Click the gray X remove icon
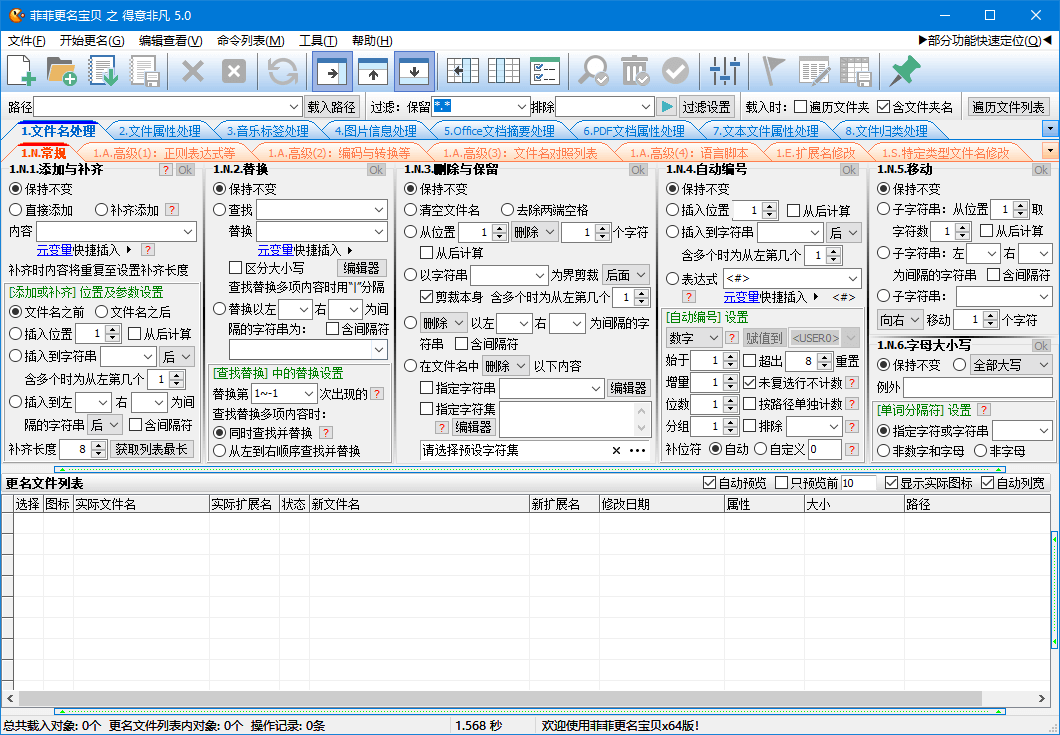The width and height of the screenshot is (1060, 735). (x=193, y=70)
